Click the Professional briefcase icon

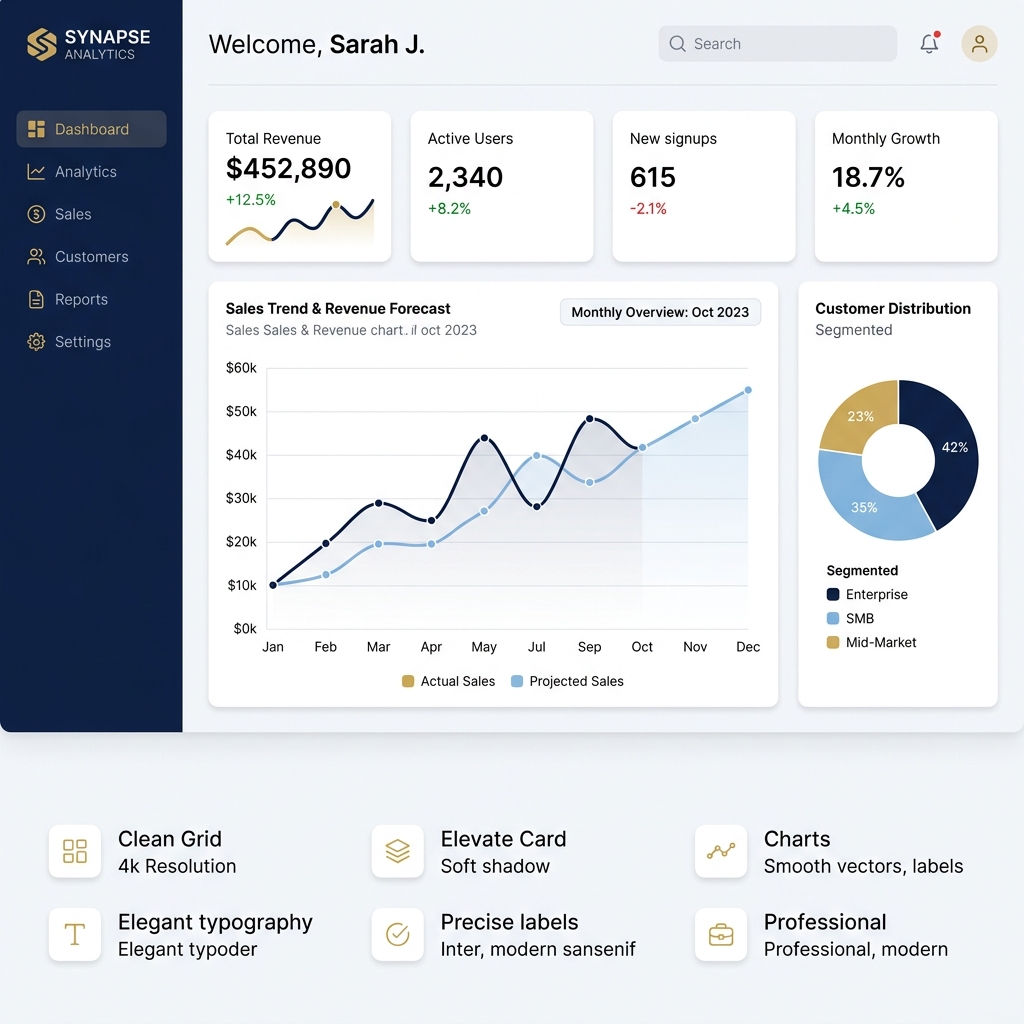(x=720, y=934)
